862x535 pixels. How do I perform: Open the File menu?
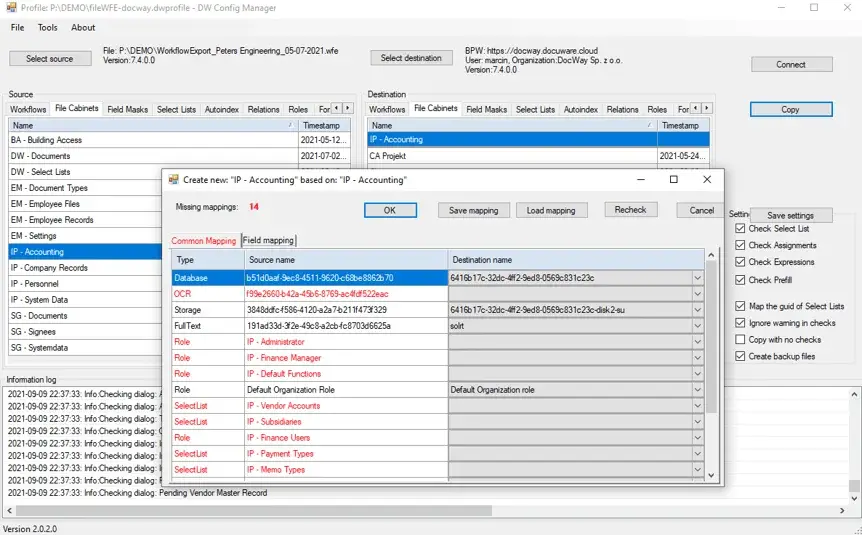(18, 27)
